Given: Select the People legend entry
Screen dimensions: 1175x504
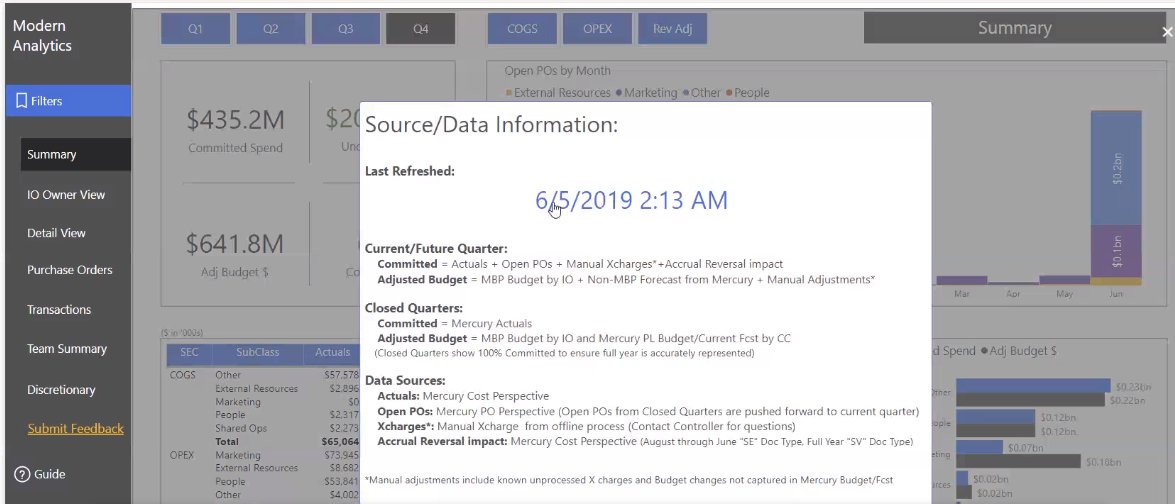Looking at the screenshot, I should (746, 93).
